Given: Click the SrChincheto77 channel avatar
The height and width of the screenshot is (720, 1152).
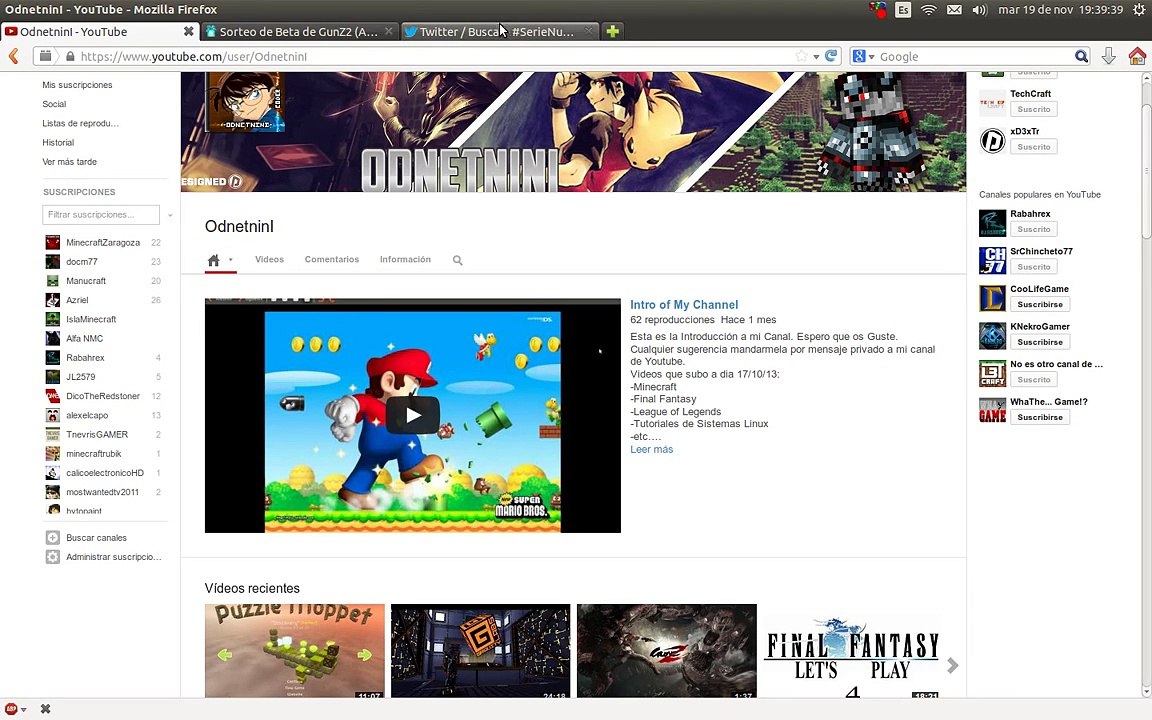Looking at the screenshot, I should (x=993, y=260).
